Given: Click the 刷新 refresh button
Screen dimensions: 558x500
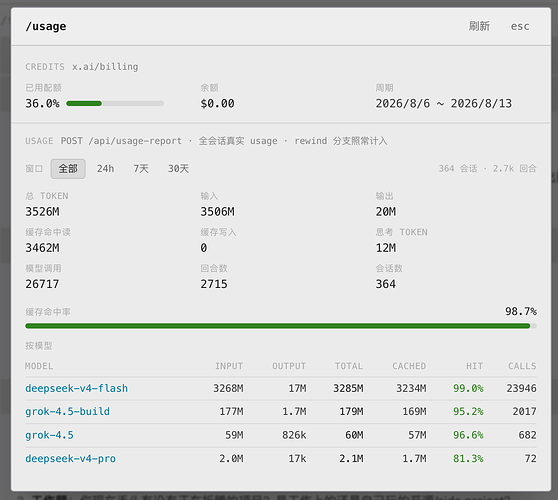Looking at the screenshot, I should click(479, 26).
